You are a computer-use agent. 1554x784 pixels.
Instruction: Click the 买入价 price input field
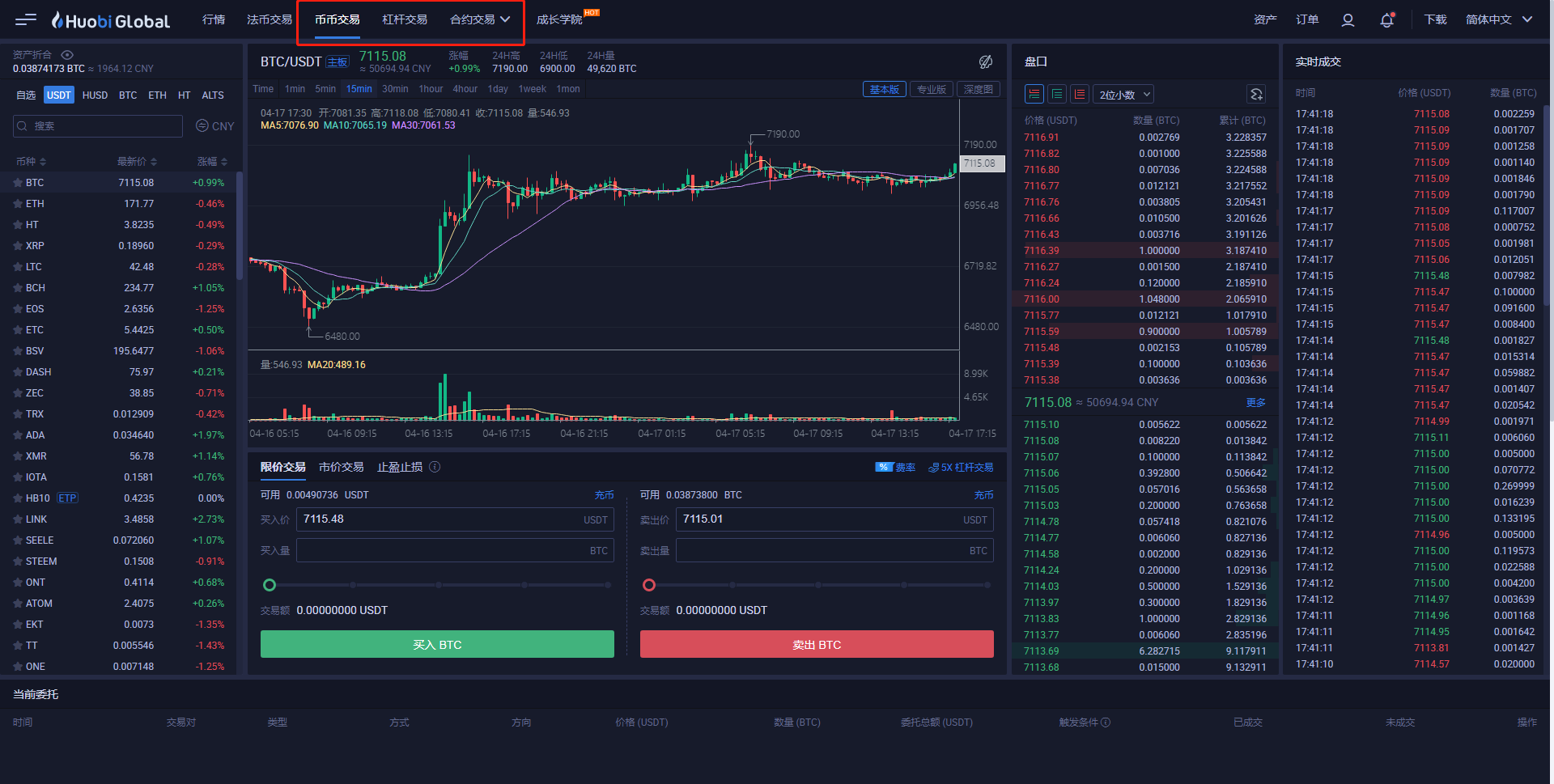pos(456,519)
